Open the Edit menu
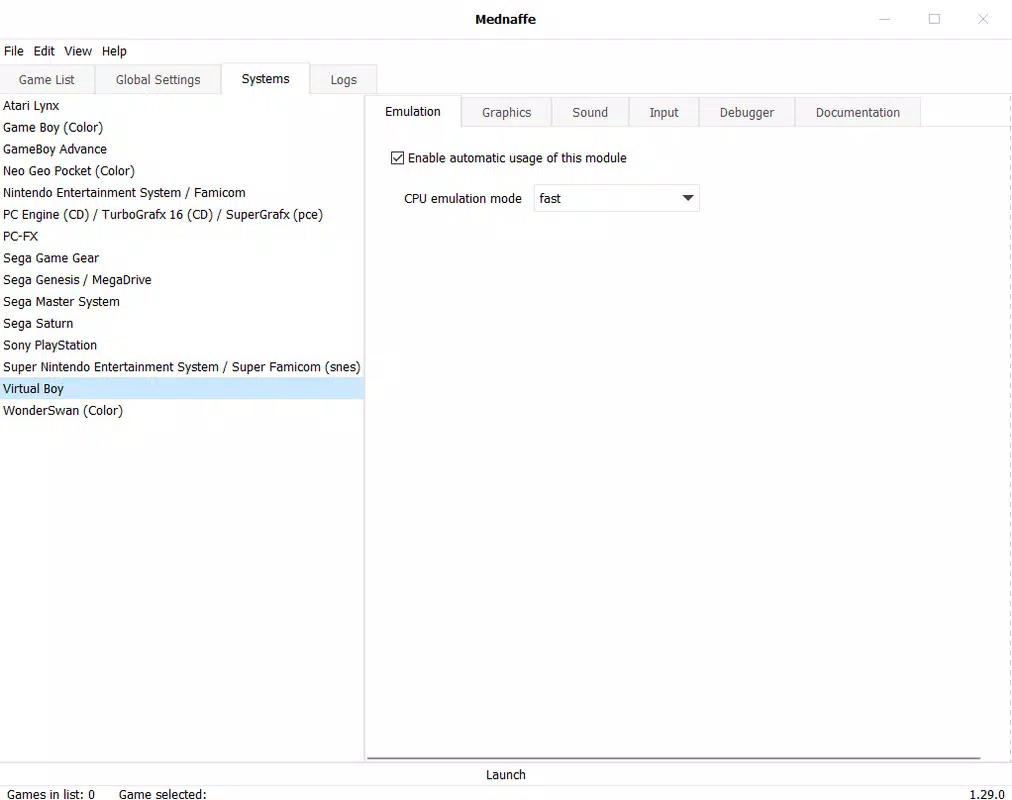 (x=44, y=51)
